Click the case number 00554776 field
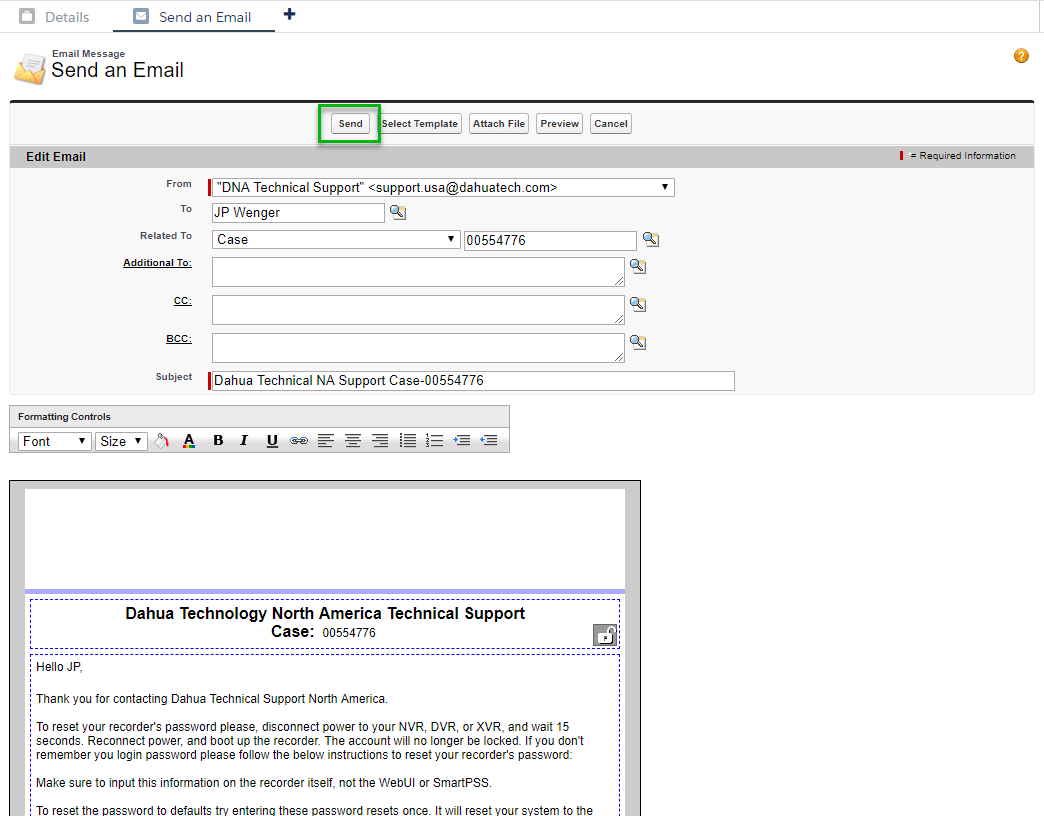 pos(550,240)
